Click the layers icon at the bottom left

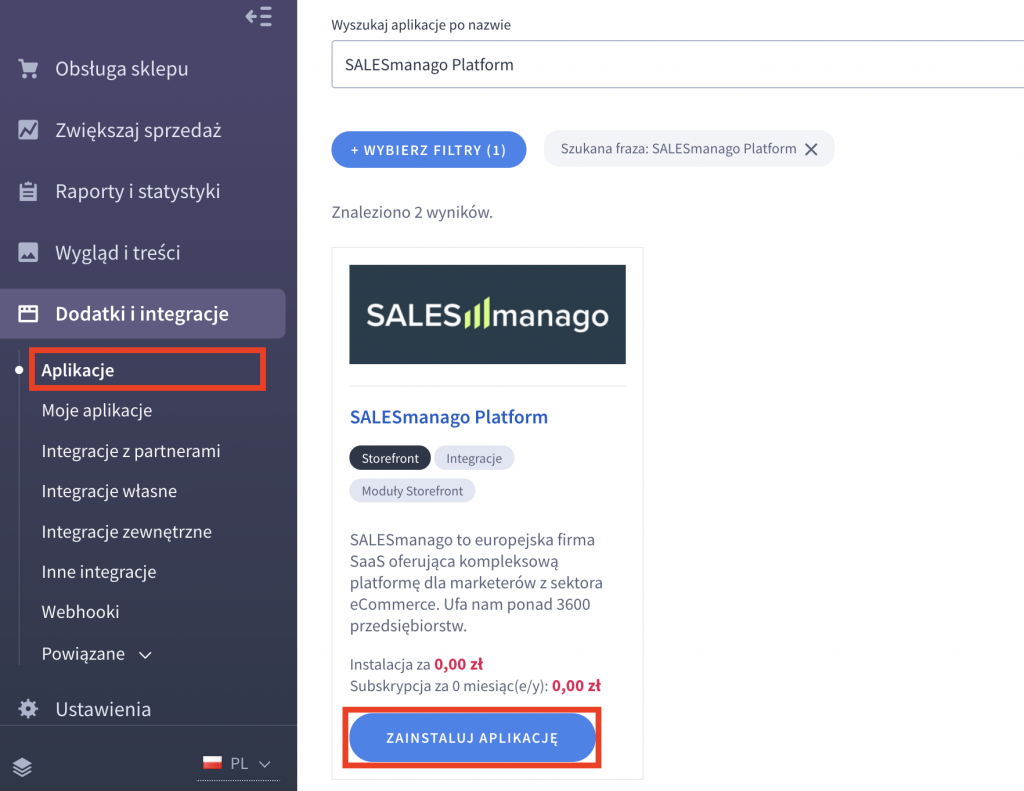[22, 767]
